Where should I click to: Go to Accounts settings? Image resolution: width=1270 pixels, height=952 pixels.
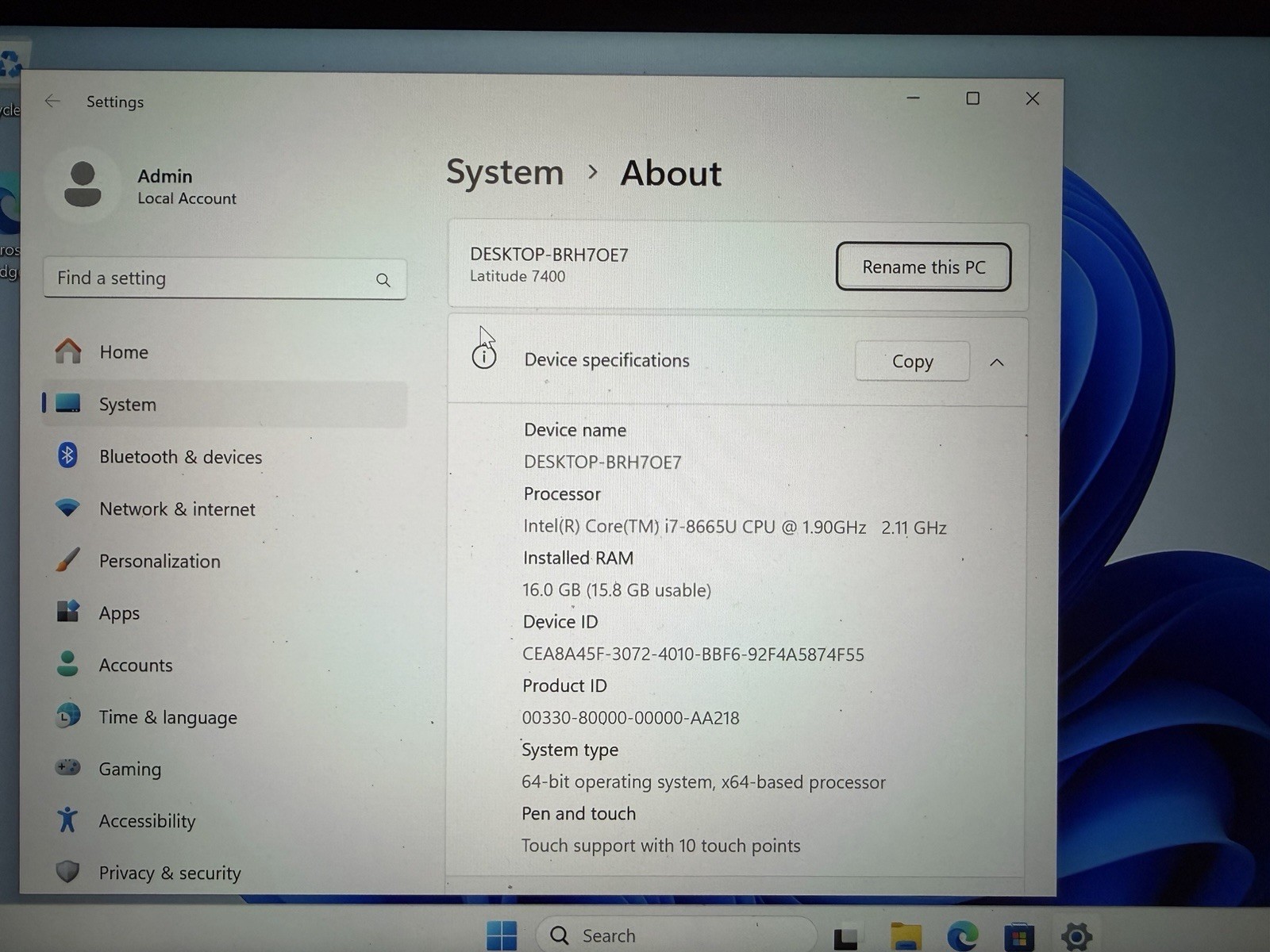225,665
